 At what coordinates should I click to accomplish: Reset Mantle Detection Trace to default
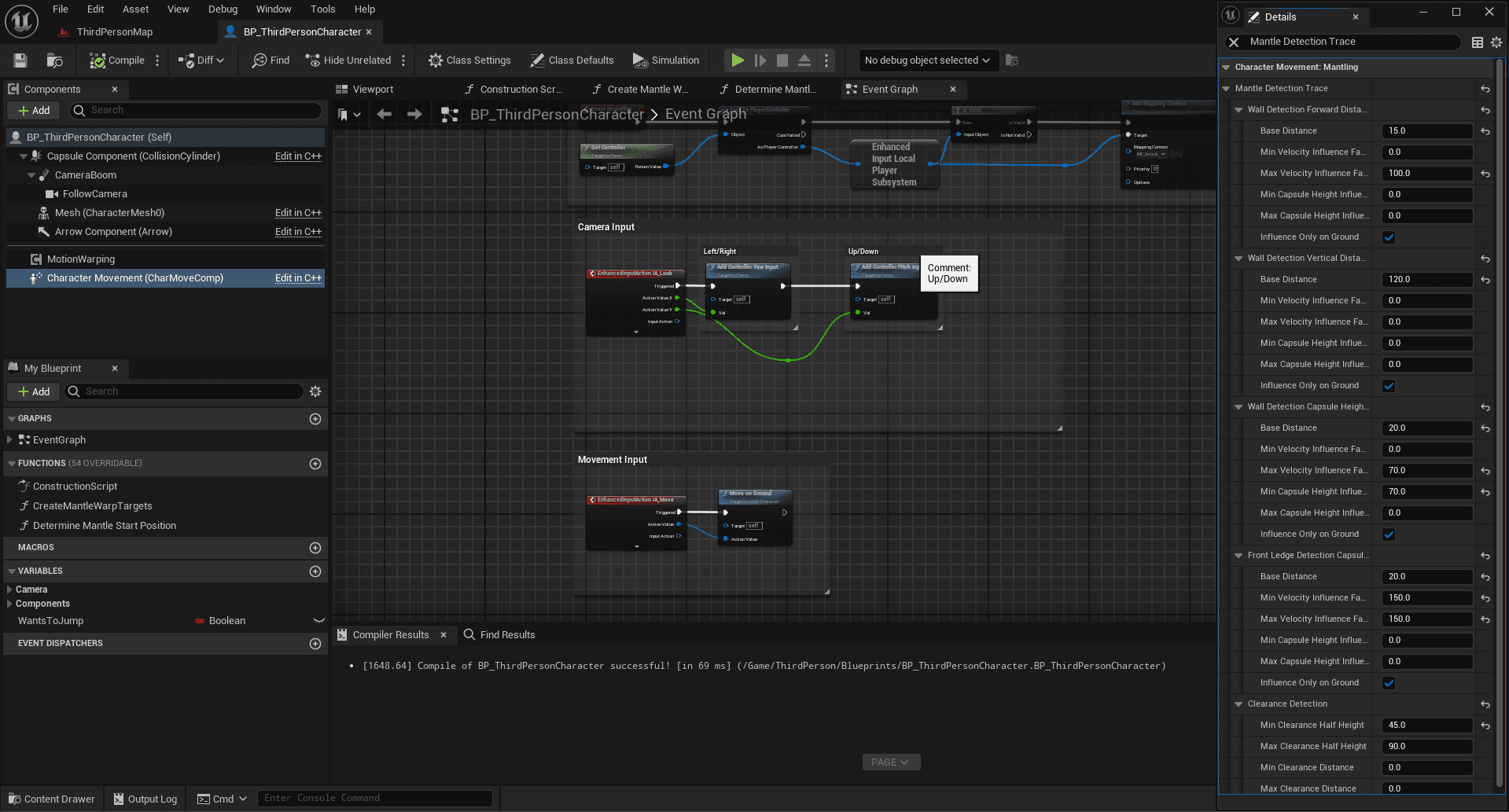click(1485, 89)
